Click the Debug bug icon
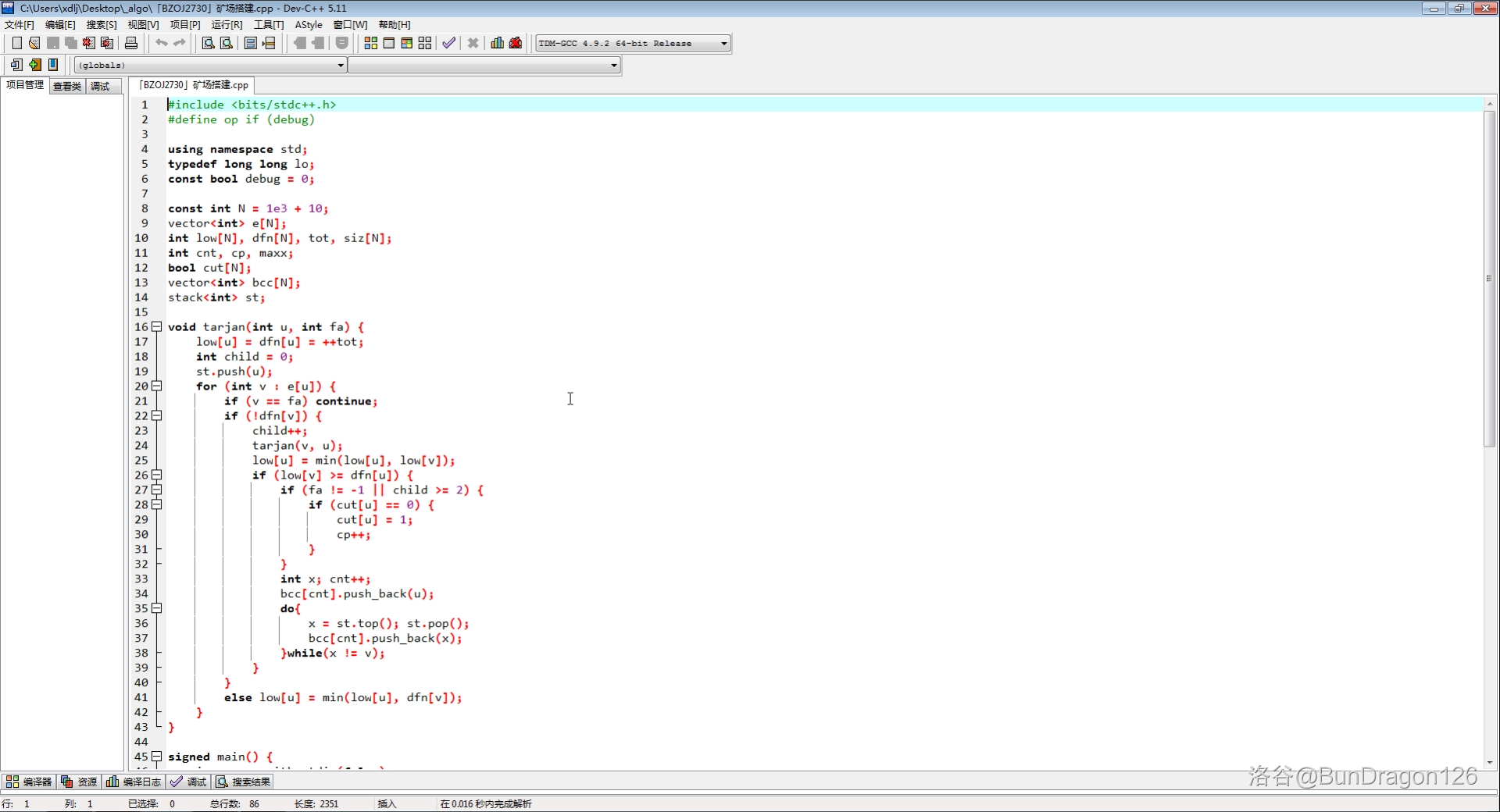The height and width of the screenshot is (812, 1500). click(516, 43)
